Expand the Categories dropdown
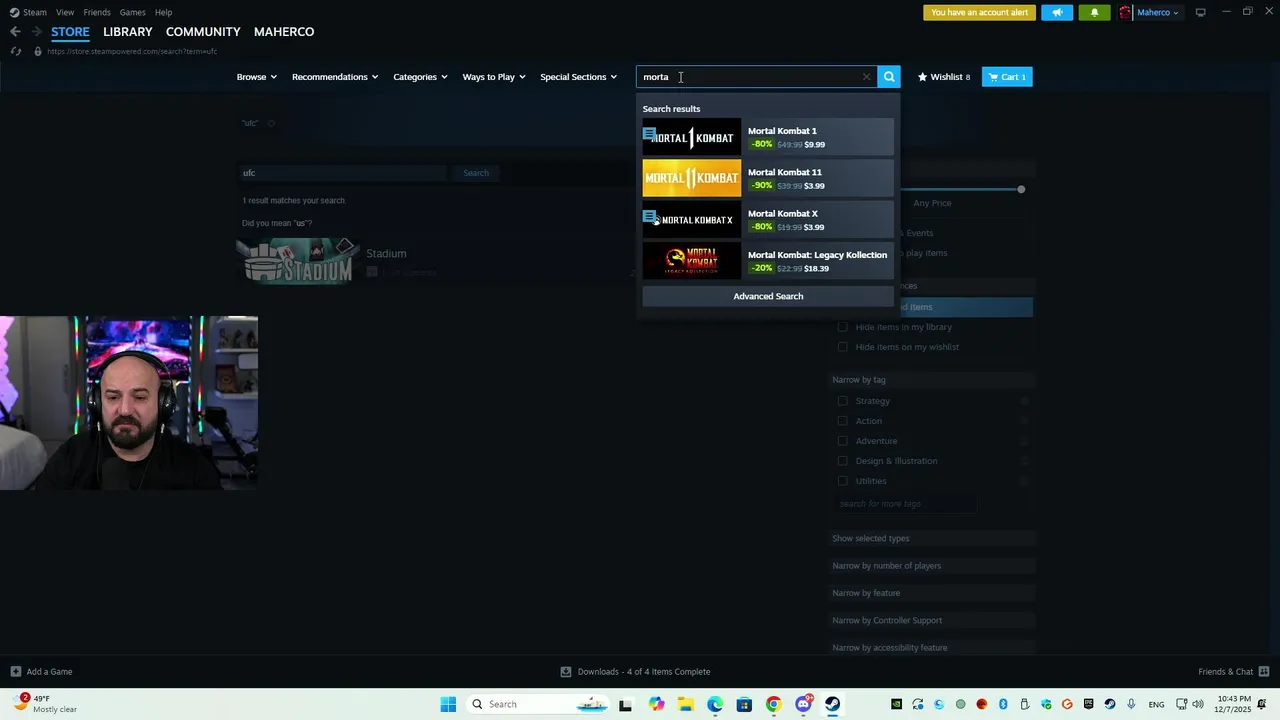 tap(420, 77)
